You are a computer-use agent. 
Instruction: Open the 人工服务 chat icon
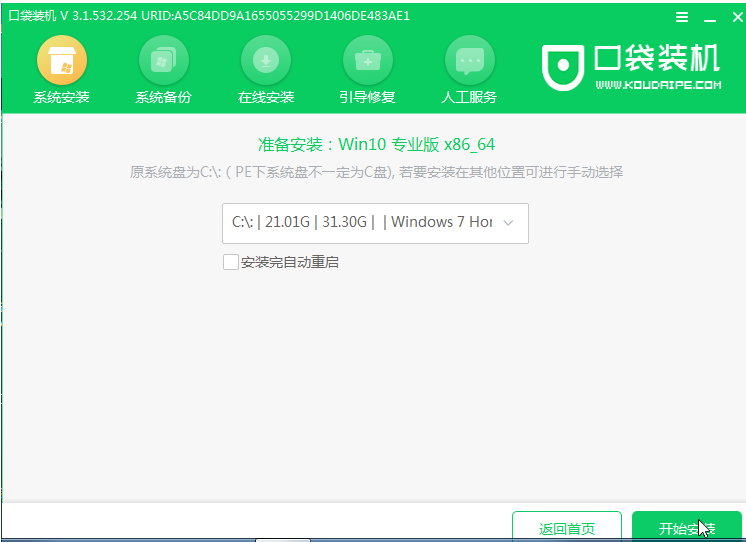(x=470, y=60)
